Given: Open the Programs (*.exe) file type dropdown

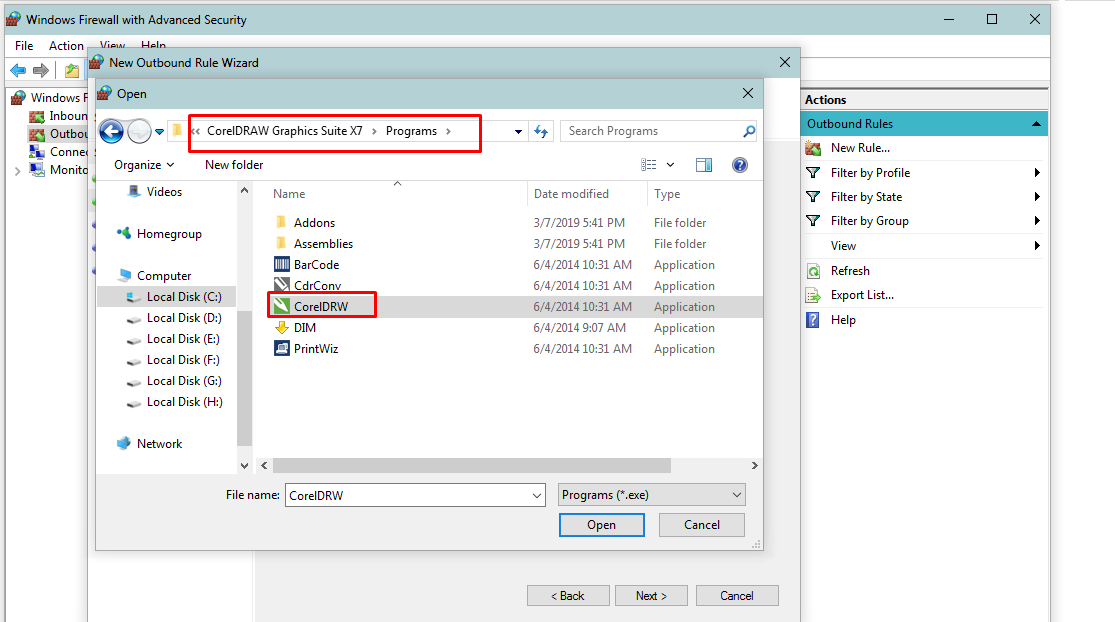Looking at the screenshot, I should pos(651,494).
